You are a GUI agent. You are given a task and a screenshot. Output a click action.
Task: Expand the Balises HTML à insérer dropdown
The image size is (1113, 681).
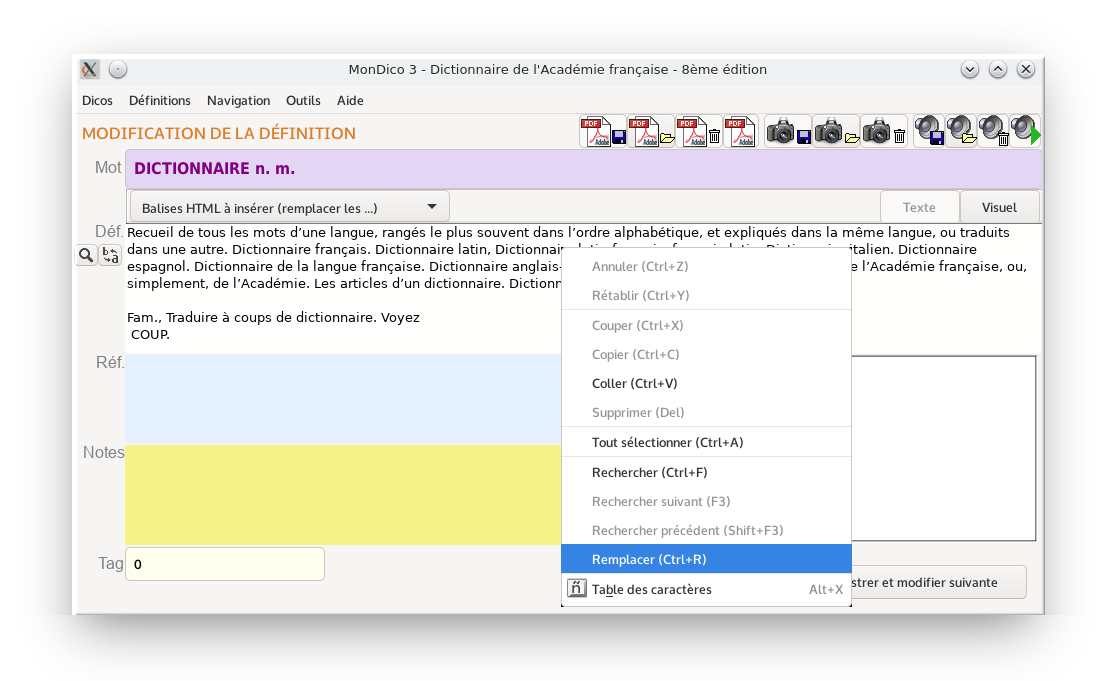pos(289,207)
